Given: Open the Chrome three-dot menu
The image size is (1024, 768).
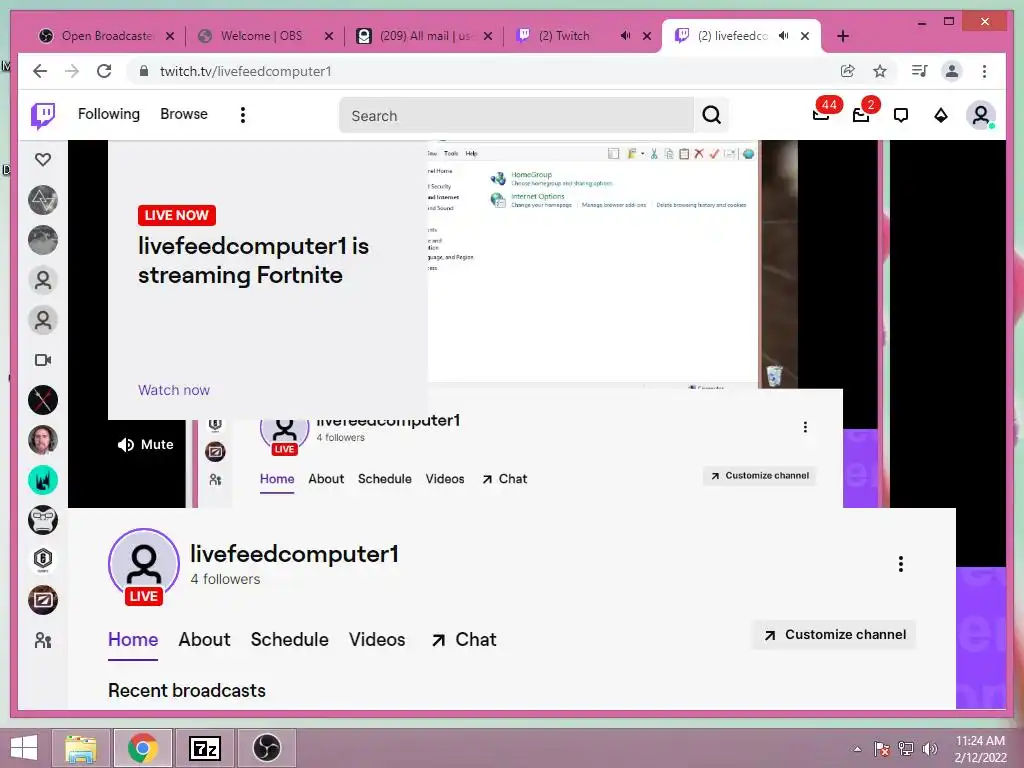Looking at the screenshot, I should point(984,71).
